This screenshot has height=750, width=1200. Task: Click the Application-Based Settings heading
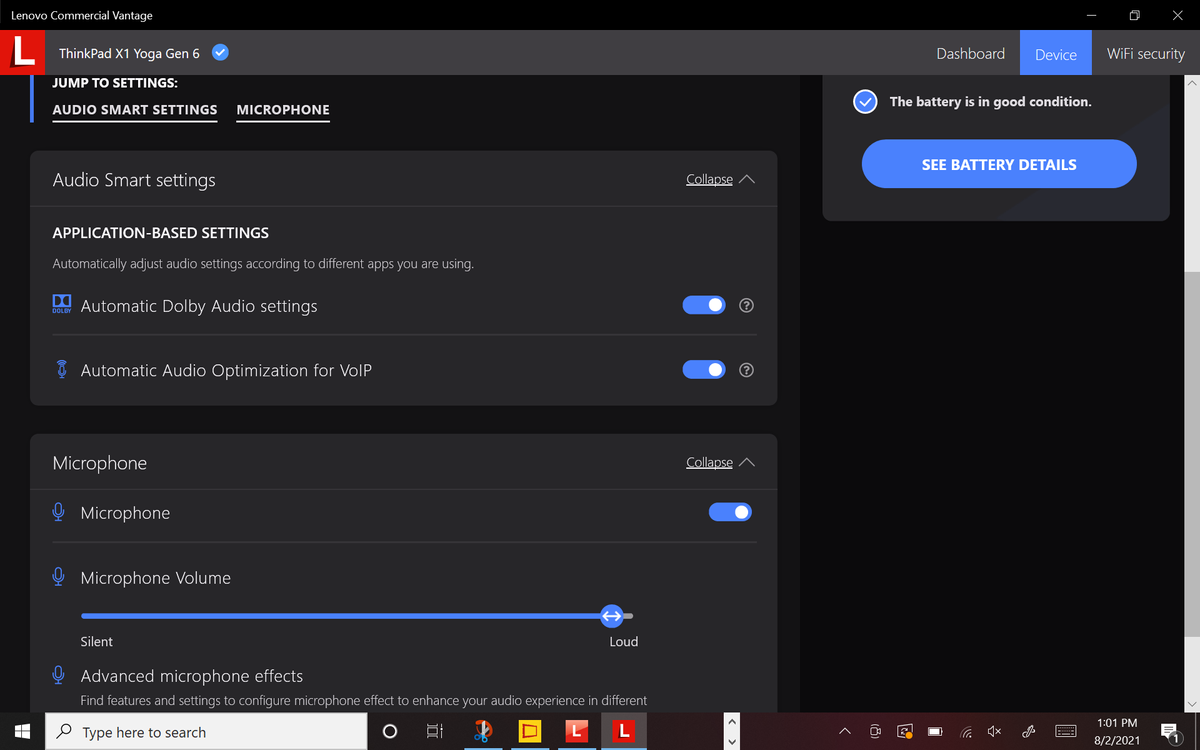[x=161, y=233]
